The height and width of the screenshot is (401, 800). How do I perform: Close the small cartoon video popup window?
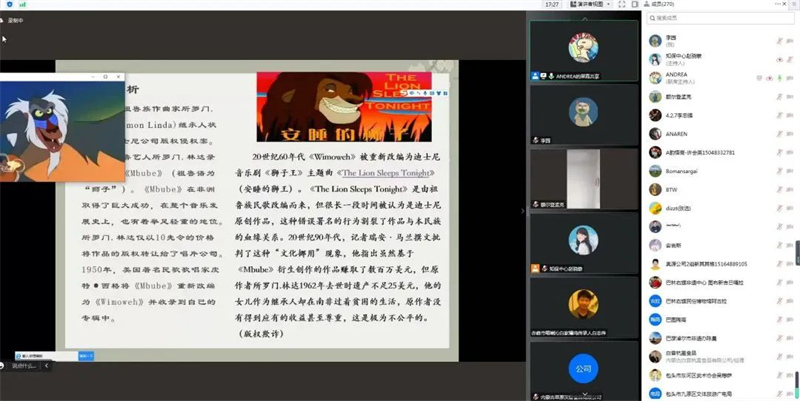pos(118,77)
